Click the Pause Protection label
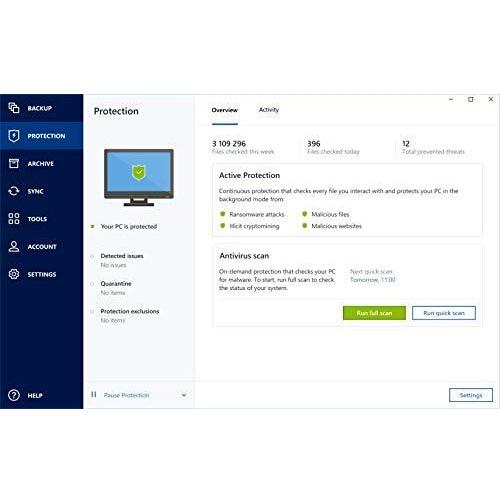500x500 pixels. coord(126,395)
